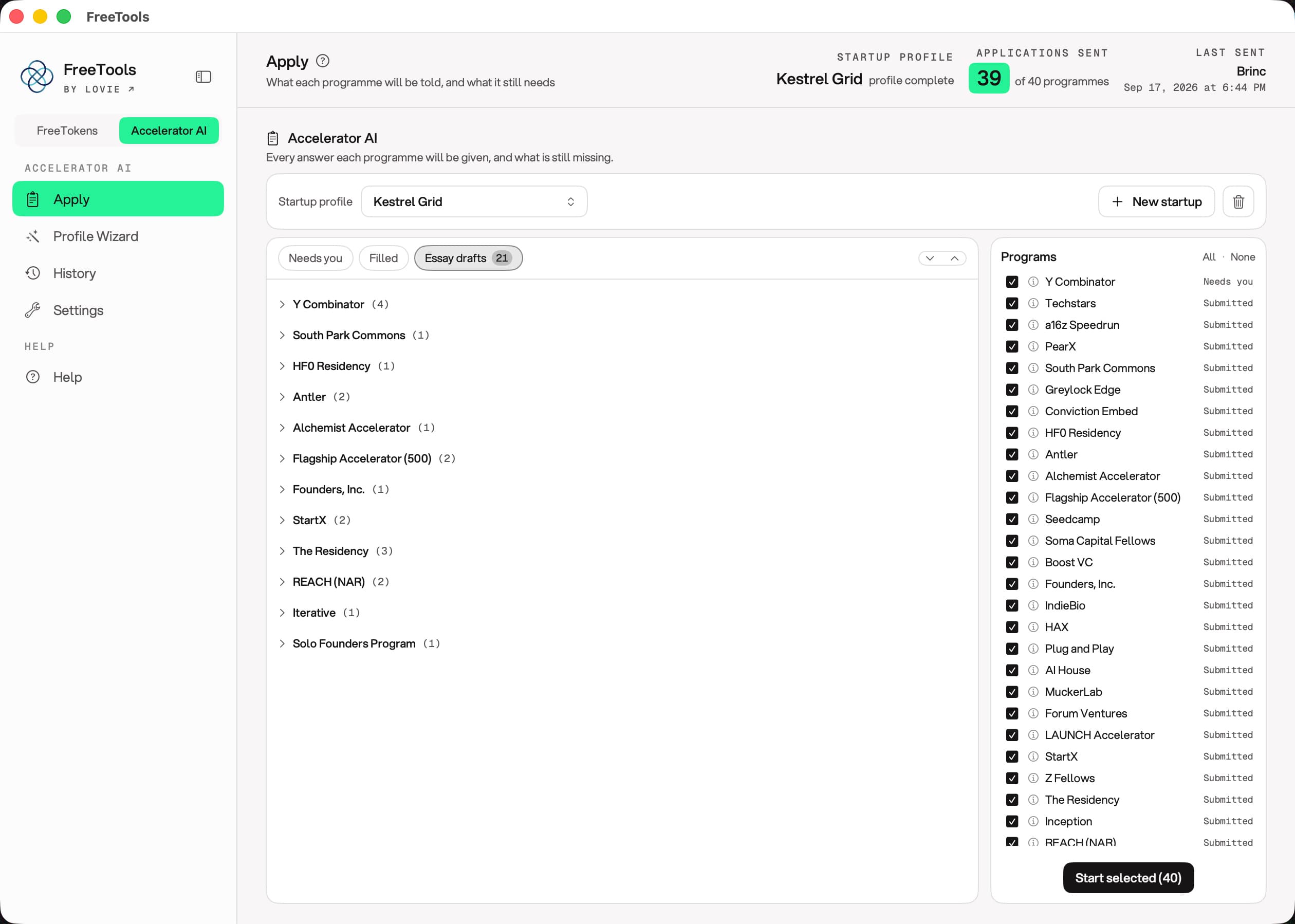The width and height of the screenshot is (1295, 924).
Task: Click the Needs you status for Y Combinator
Action: (1228, 282)
